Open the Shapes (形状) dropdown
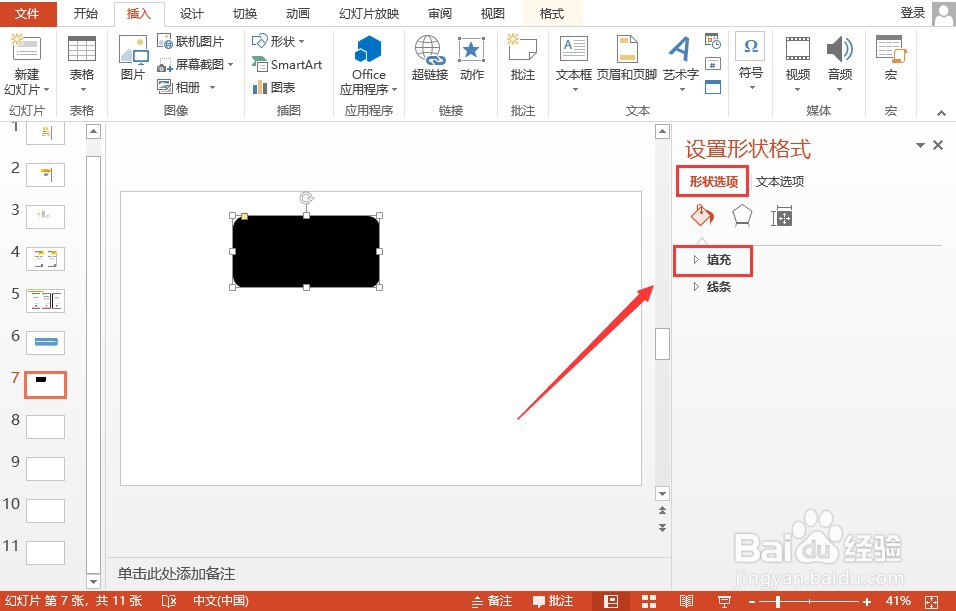This screenshot has height=611, width=956. tap(278, 41)
